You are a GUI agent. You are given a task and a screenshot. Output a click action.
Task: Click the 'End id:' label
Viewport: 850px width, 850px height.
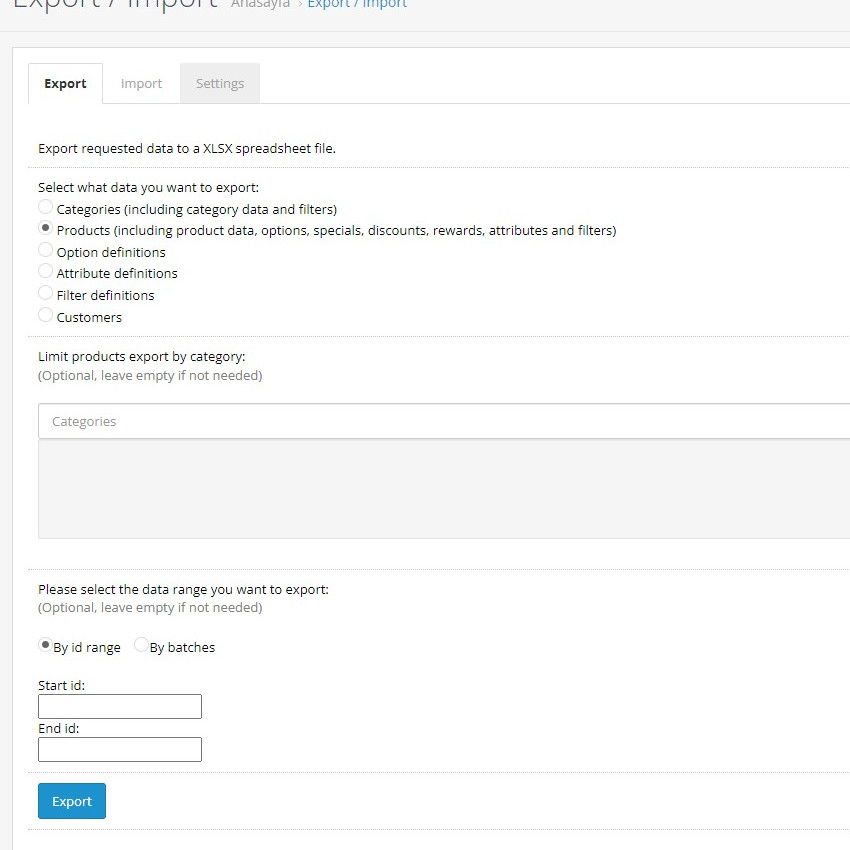59,728
